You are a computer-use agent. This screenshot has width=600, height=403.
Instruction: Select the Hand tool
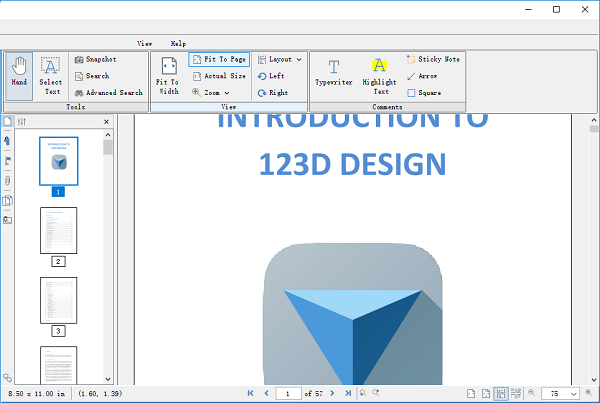click(19, 76)
